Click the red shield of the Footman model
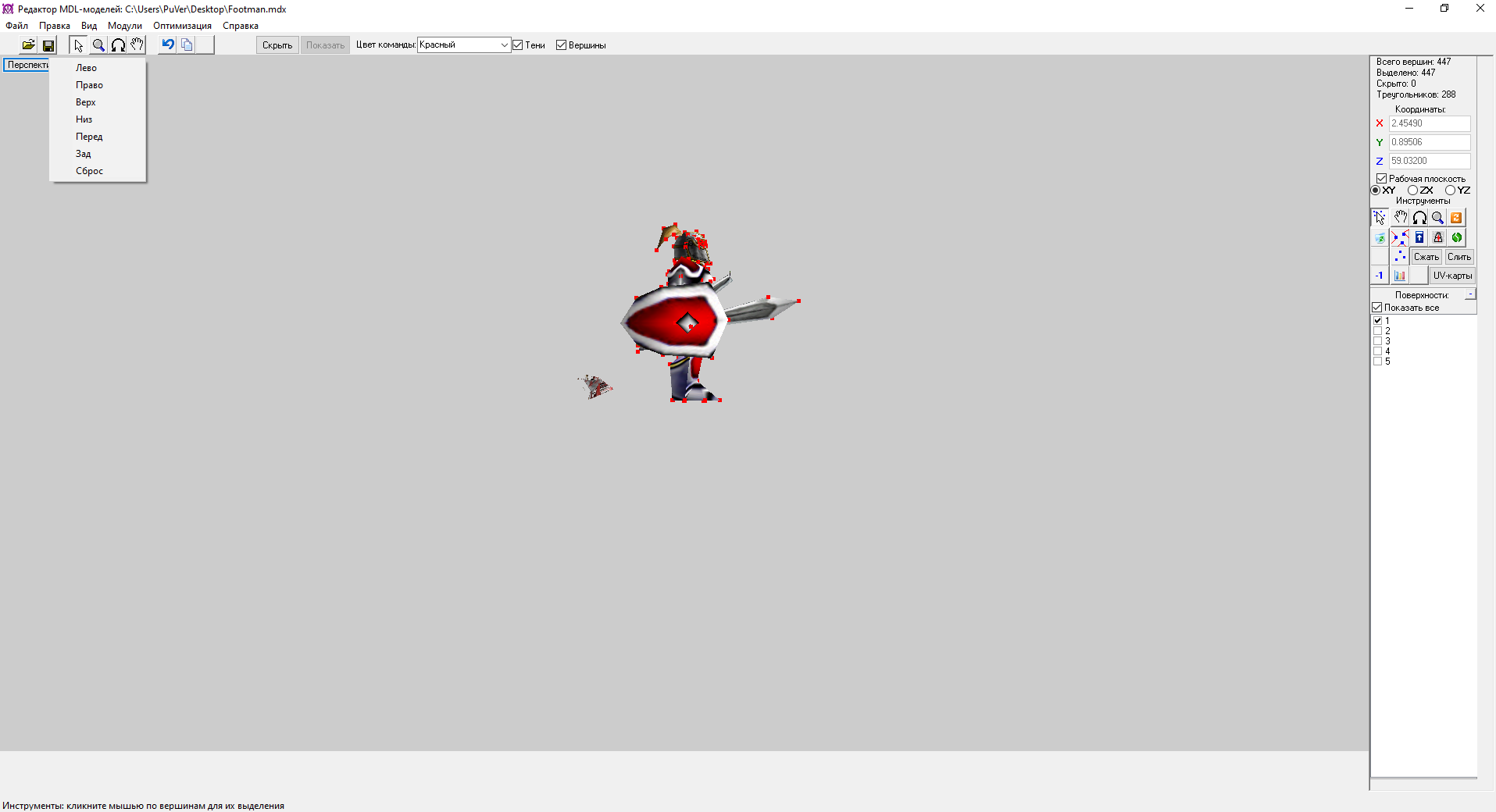This screenshot has height=812, width=1496. [x=673, y=321]
